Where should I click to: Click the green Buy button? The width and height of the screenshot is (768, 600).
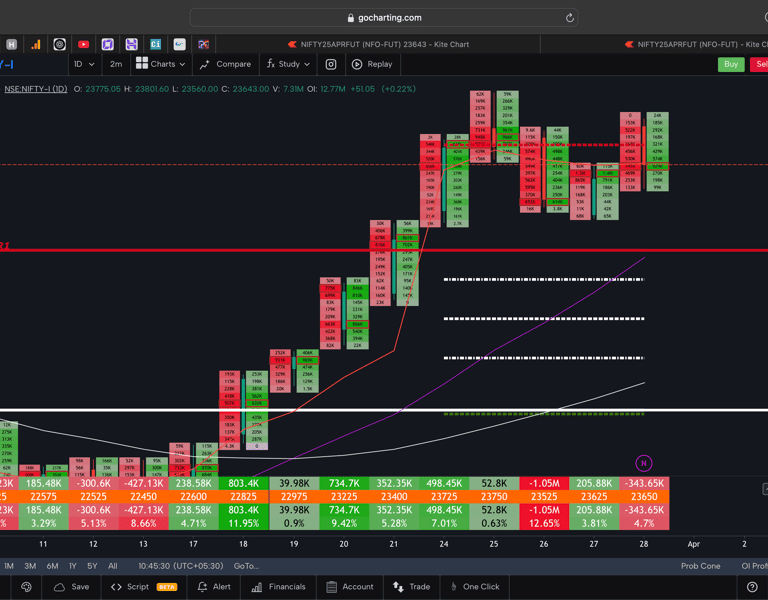click(731, 64)
